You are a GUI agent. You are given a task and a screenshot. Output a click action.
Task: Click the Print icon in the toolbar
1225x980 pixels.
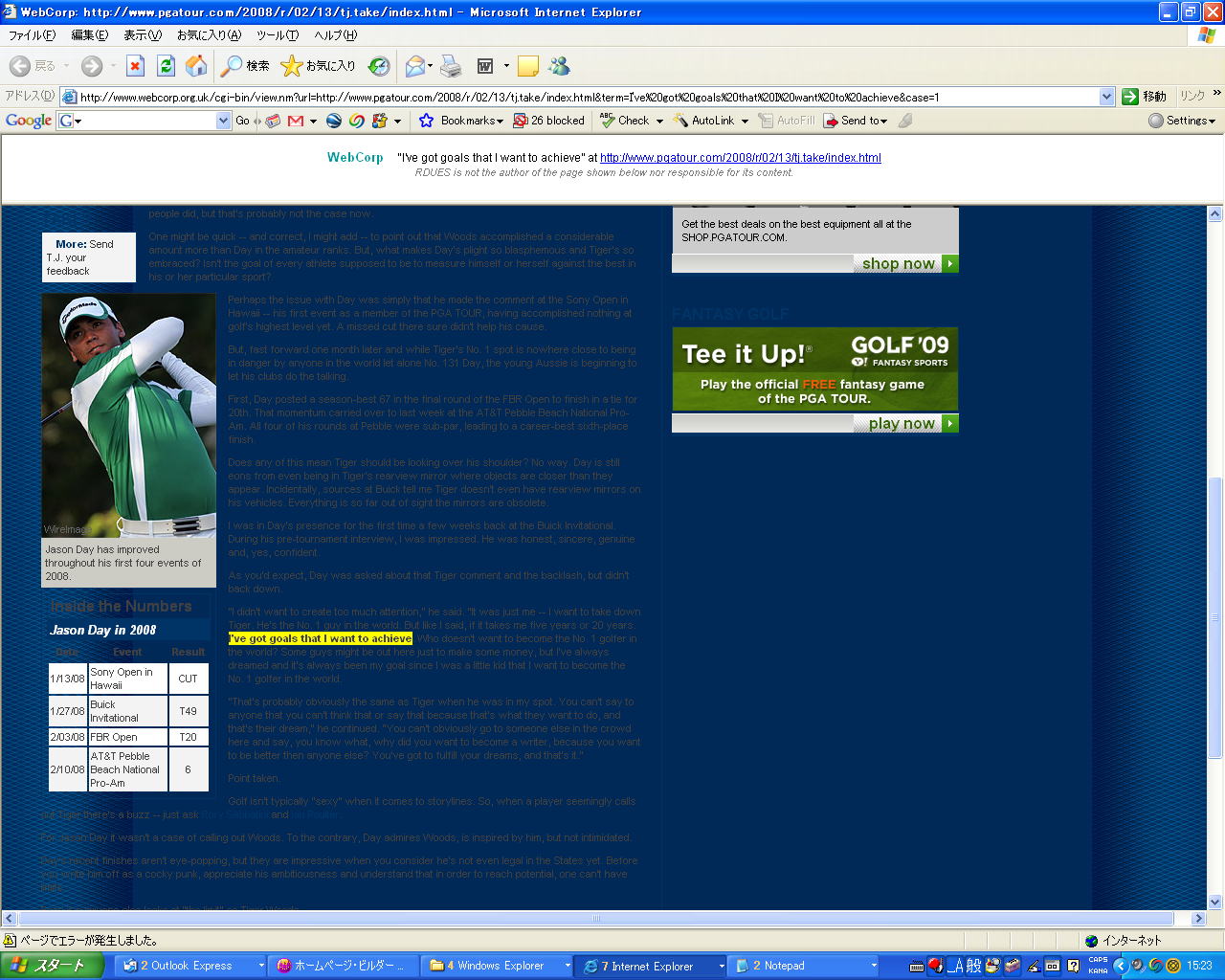click(451, 66)
